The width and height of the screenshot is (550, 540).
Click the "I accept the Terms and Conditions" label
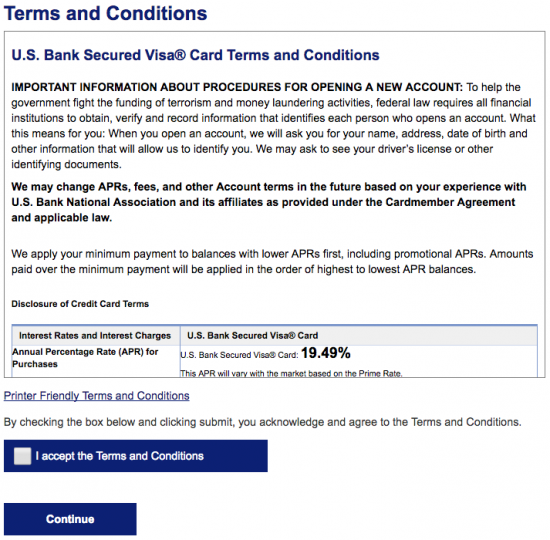pyautogui.click(x=120, y=456)
